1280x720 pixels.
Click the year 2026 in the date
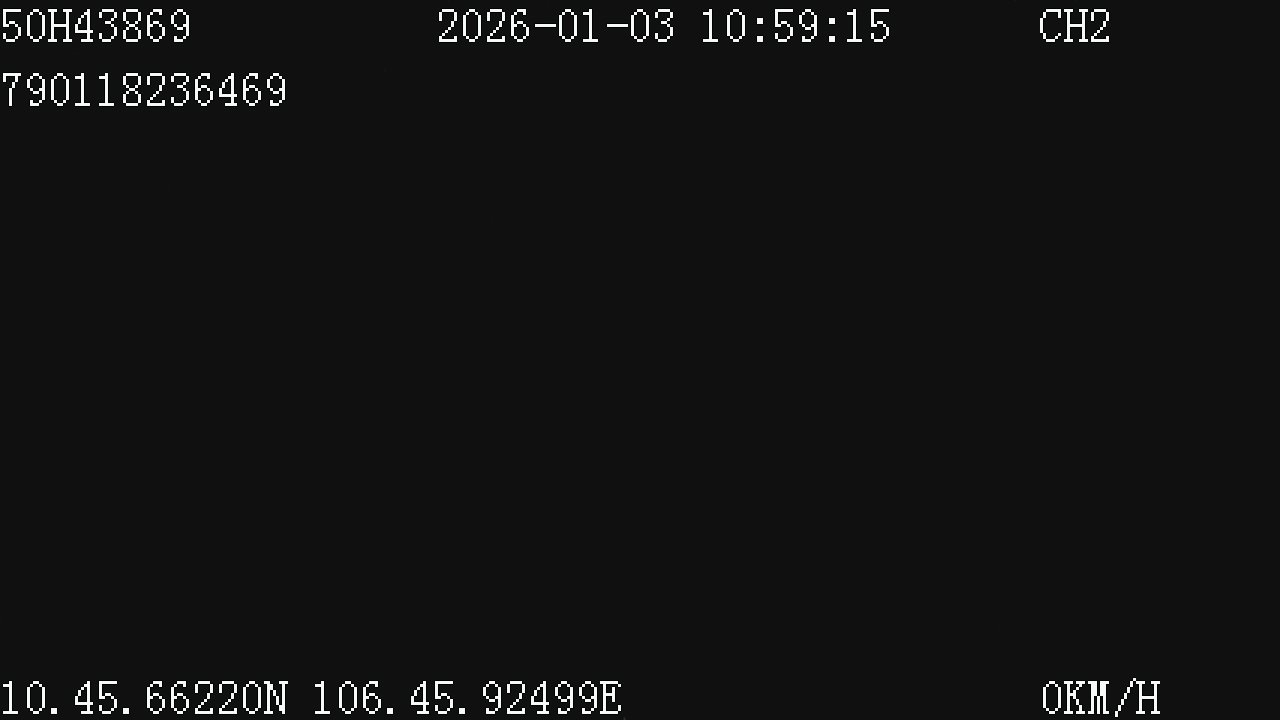point(484,26)
